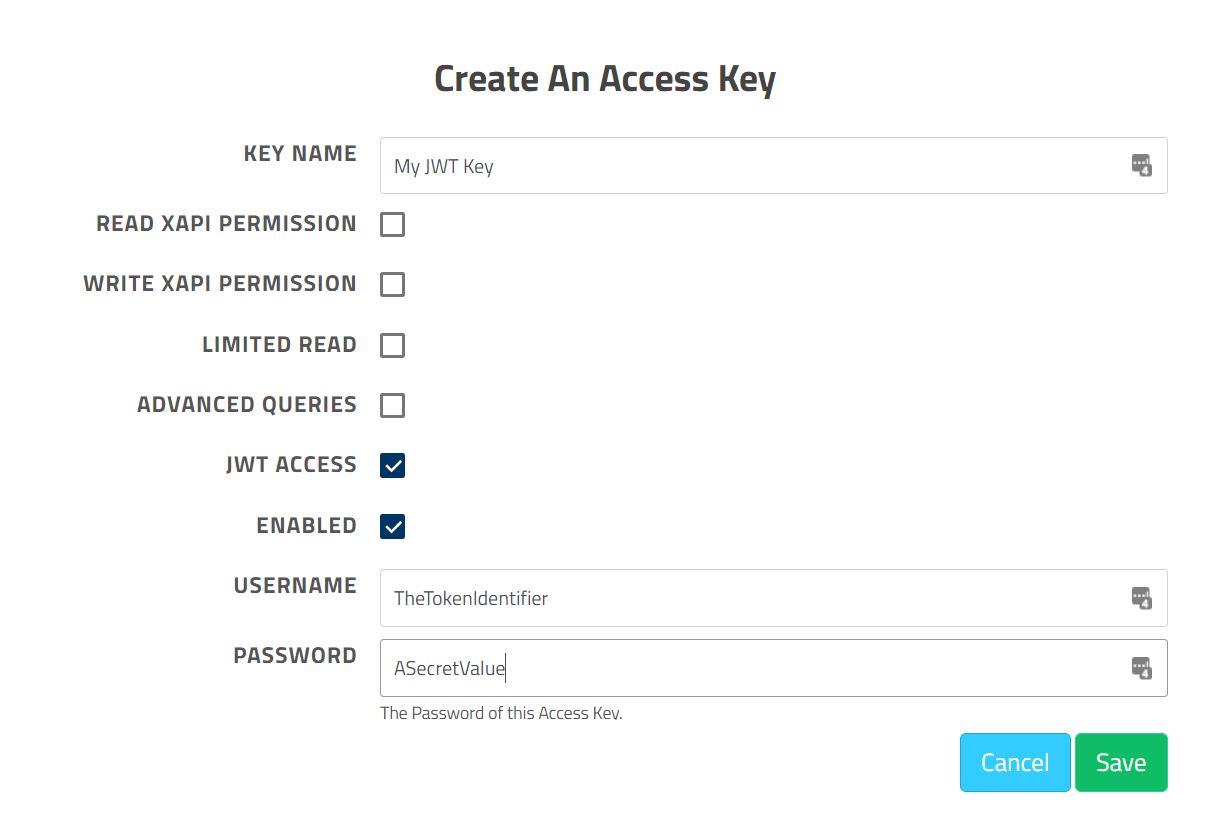1212x828 pixels.
Task: Click the password help text below the field
Action: (x=501, y=714)
